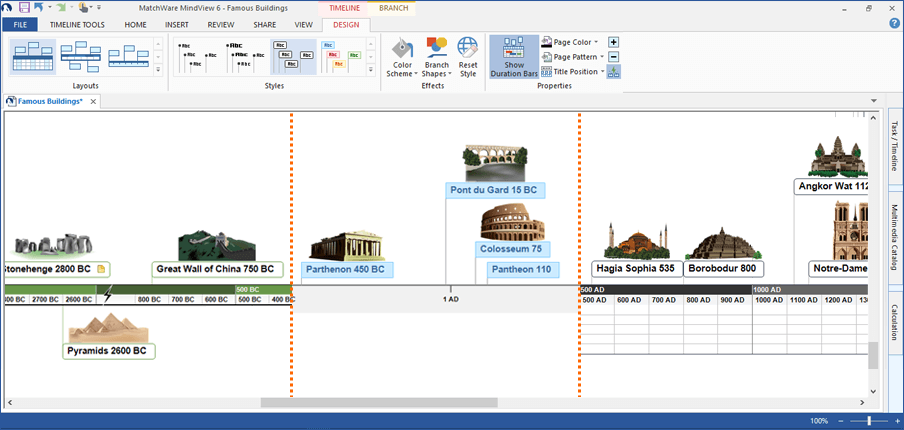Close the Famous Buildings document tab
Screen dimensions: 904x430
click(x=93, y=101)
